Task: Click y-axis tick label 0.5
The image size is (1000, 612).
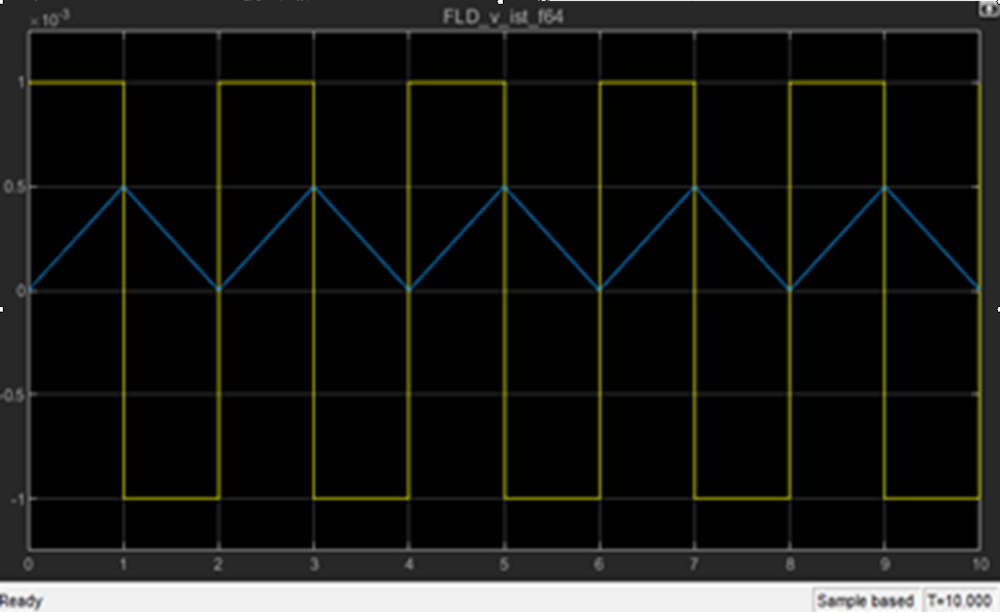Action: 14,187
